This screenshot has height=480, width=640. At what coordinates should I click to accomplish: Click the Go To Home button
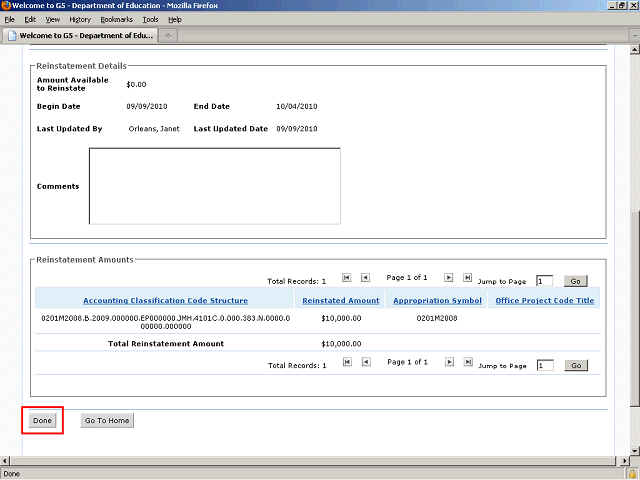coord(107,420)
